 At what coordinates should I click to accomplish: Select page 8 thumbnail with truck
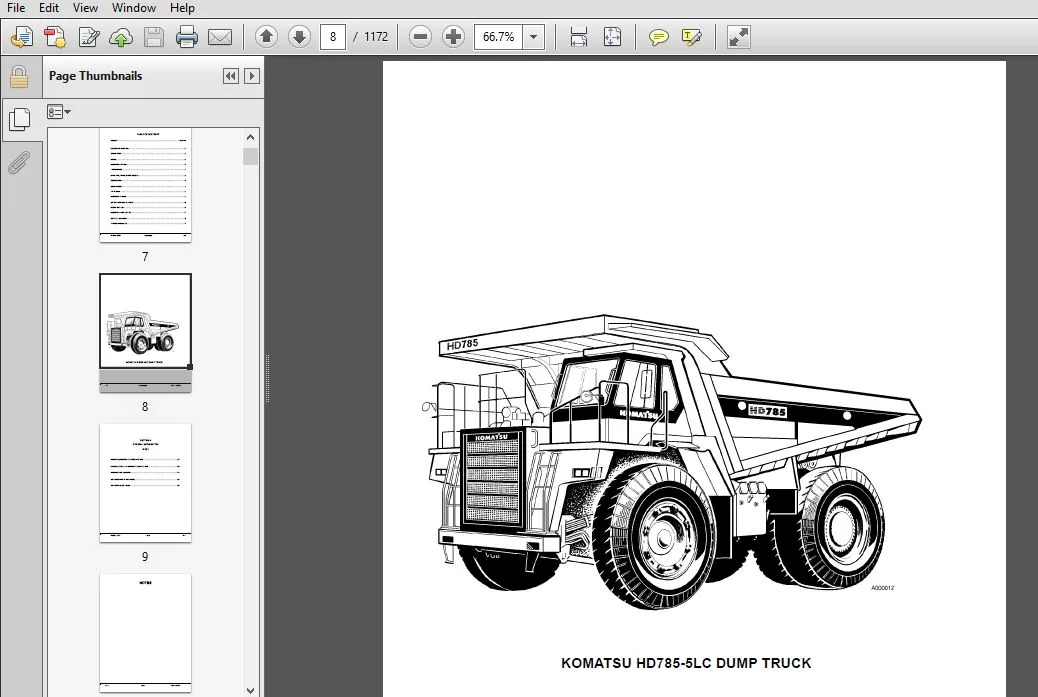[x=146, y=333]
